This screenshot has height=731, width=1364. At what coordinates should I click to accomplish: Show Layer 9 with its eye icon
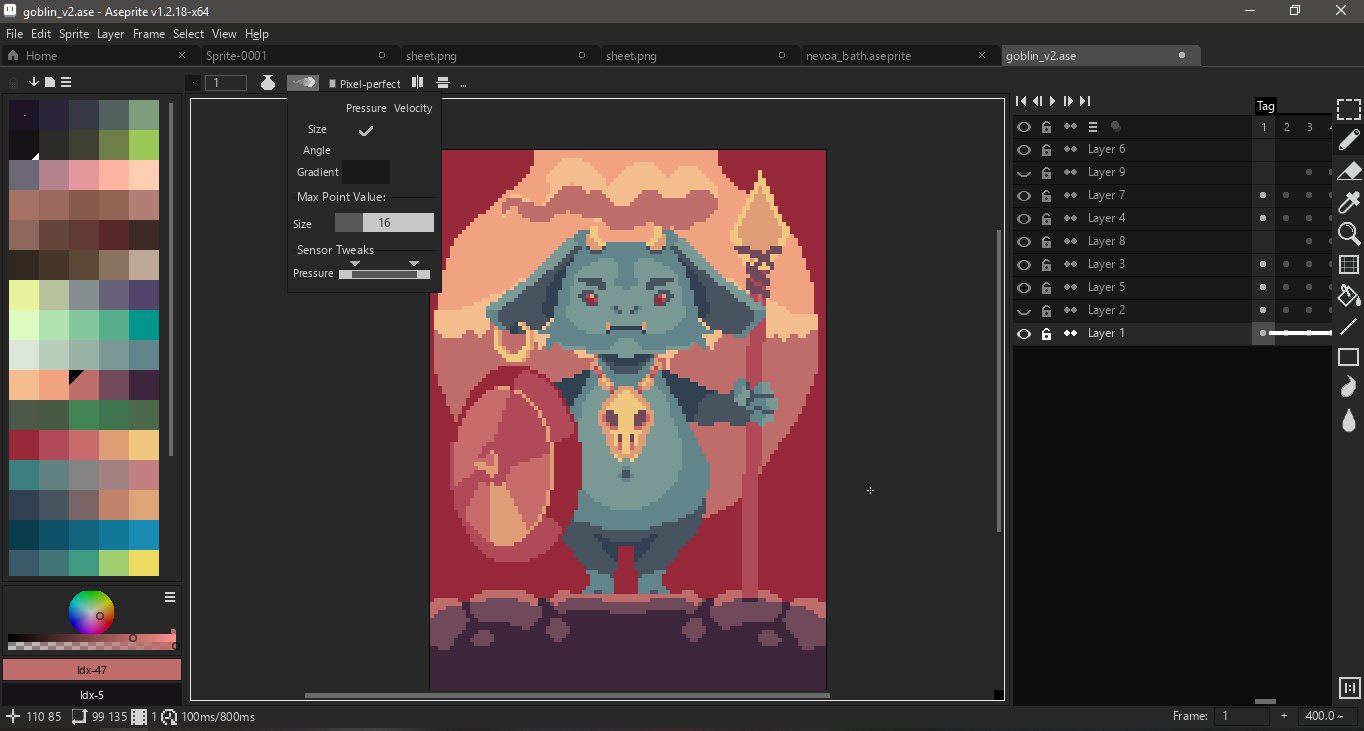coord(1023,173)
